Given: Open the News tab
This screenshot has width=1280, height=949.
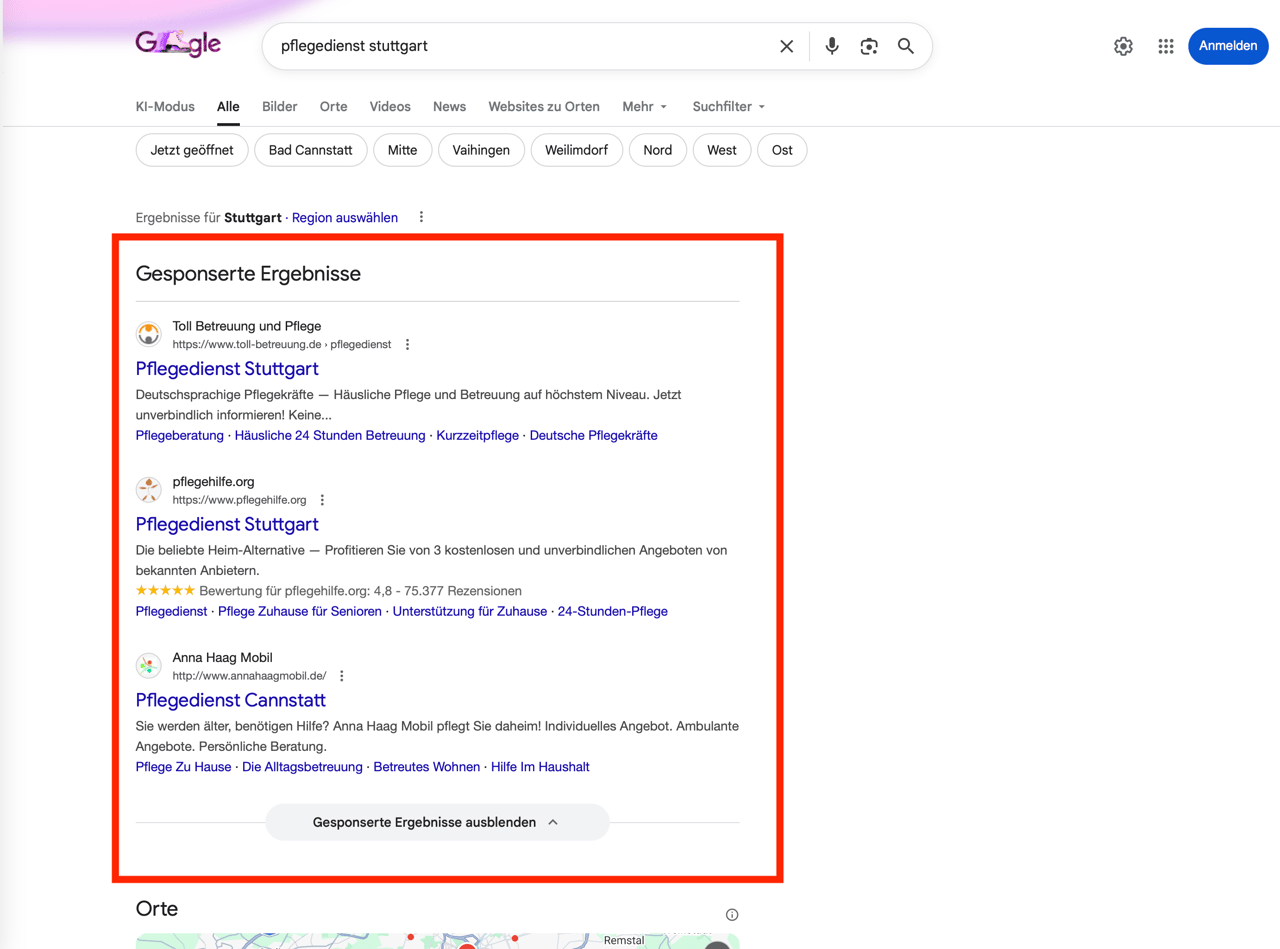Looking at the screenshot, I should point(449,106).
